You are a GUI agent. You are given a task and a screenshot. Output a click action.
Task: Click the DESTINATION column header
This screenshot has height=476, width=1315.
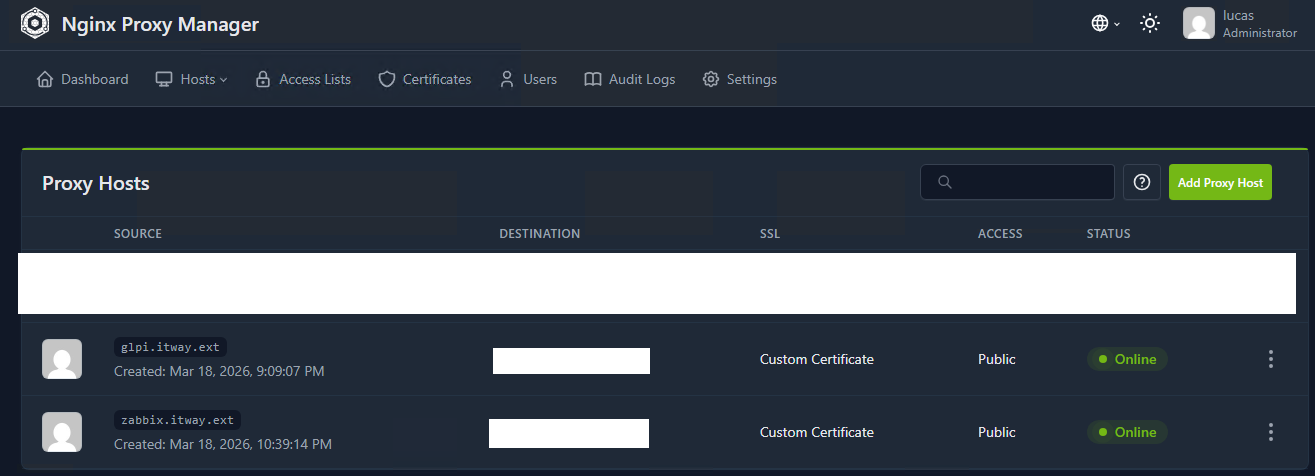[x=540, y=234]
